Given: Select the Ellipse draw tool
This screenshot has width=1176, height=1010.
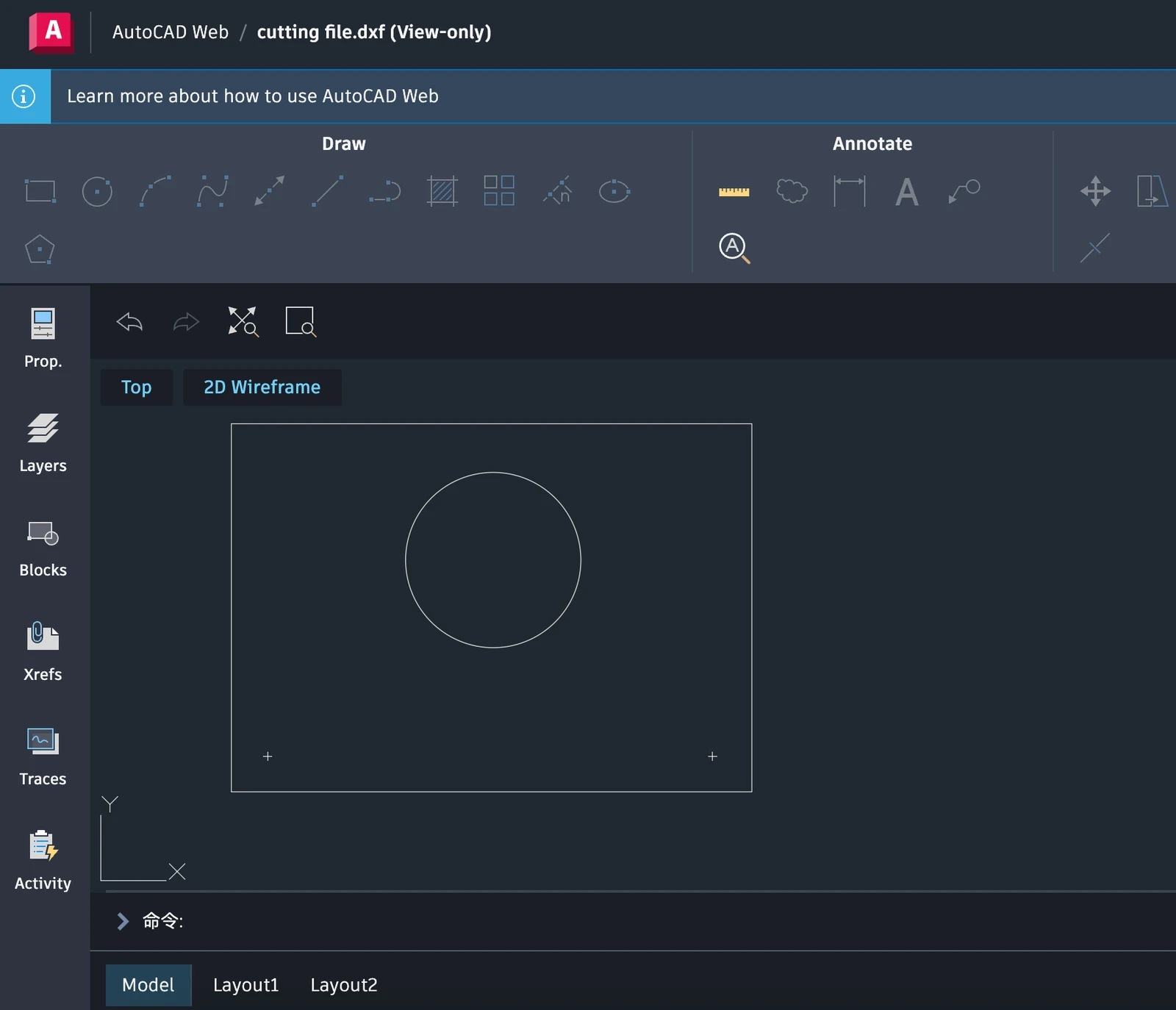Looking at the screenshot, I should click(x=614, y=191).
